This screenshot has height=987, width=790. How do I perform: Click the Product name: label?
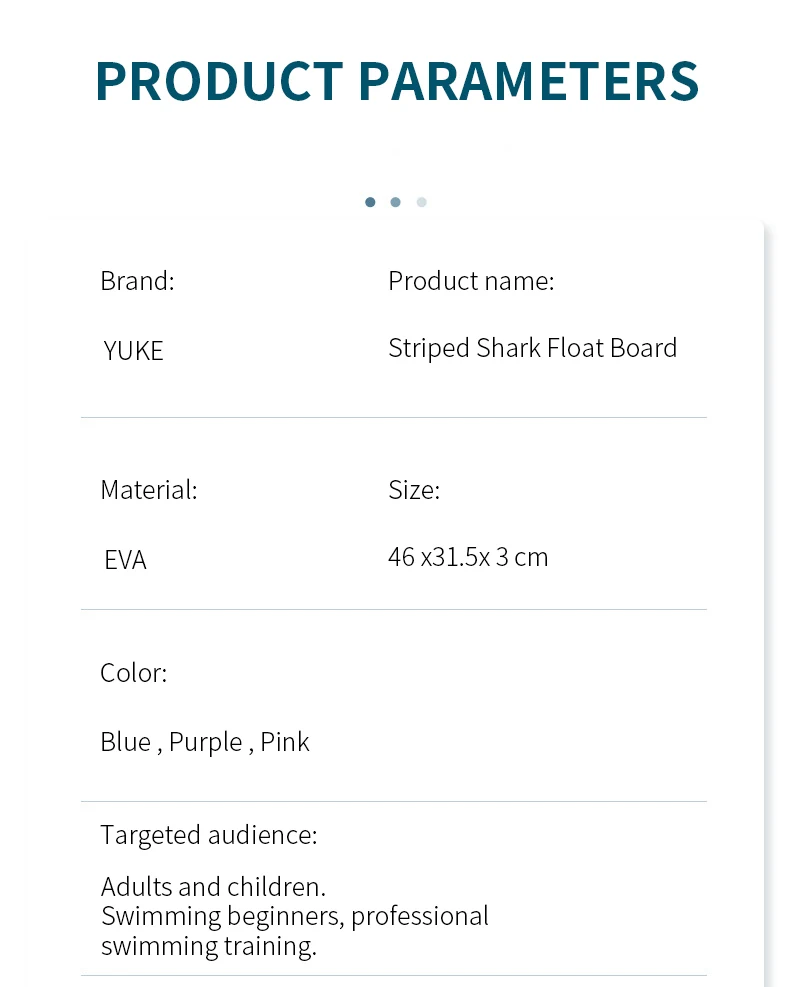471,281
